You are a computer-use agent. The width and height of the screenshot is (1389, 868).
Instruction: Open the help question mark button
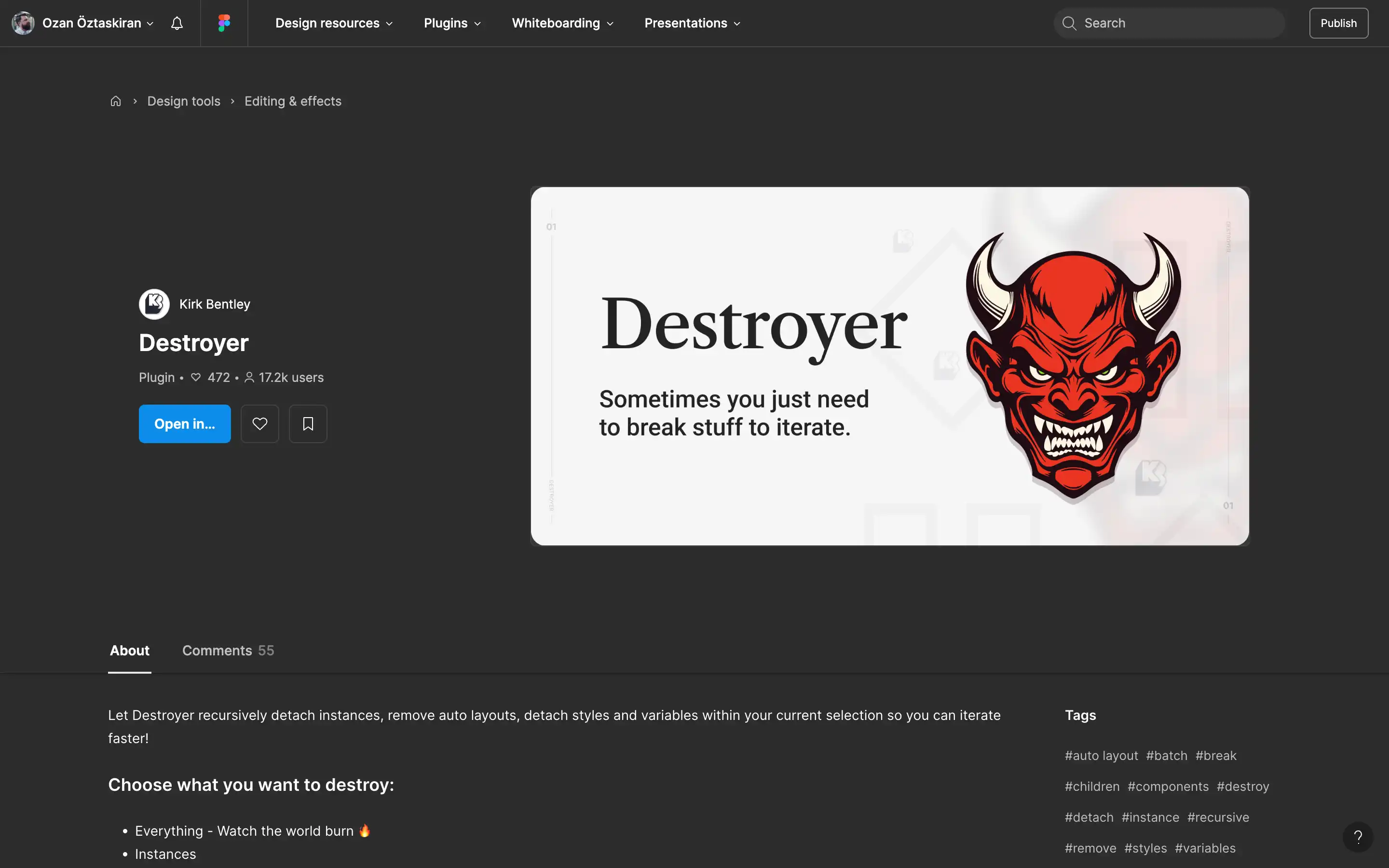1358,837
